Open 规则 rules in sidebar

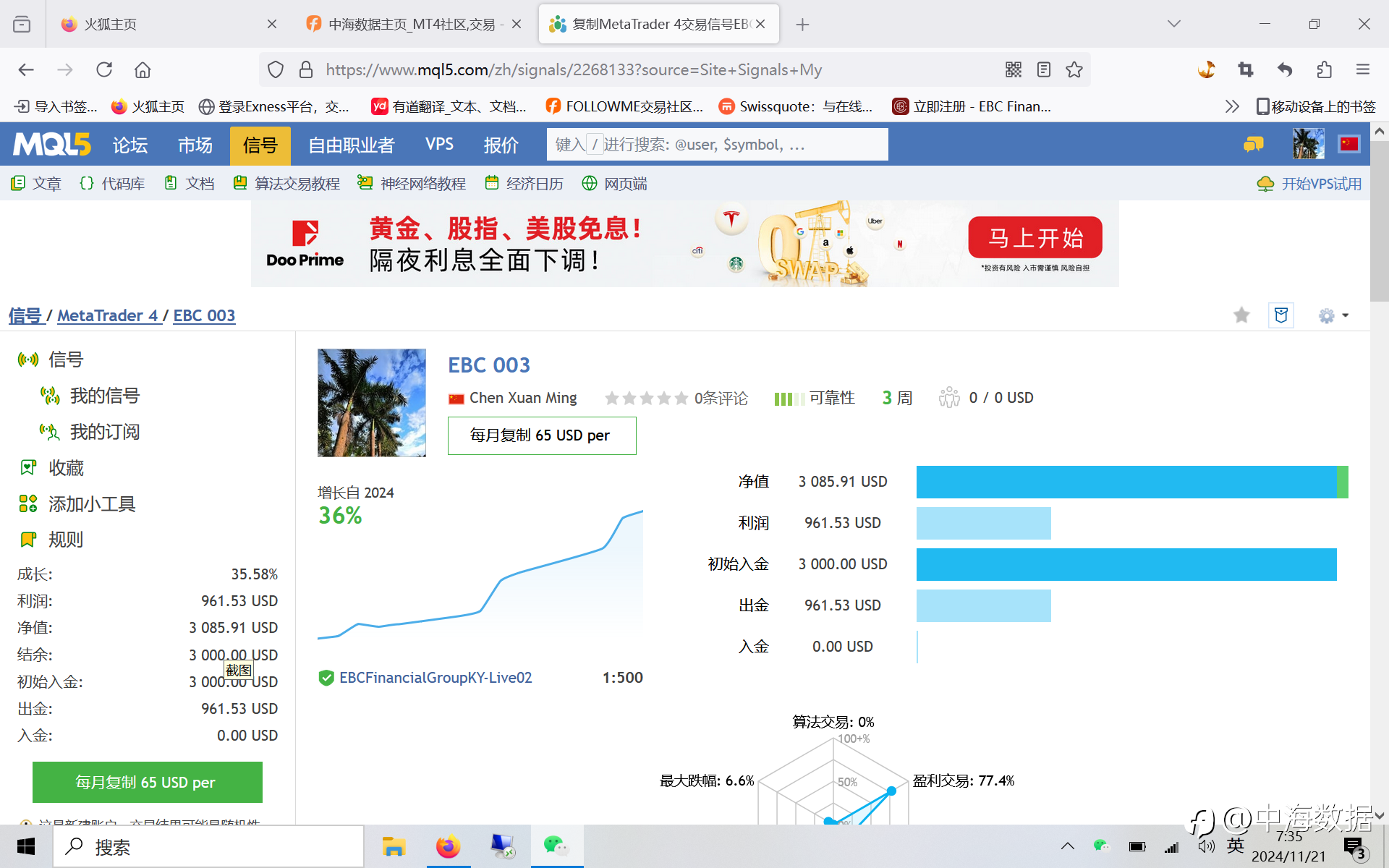tap(51, 540)
